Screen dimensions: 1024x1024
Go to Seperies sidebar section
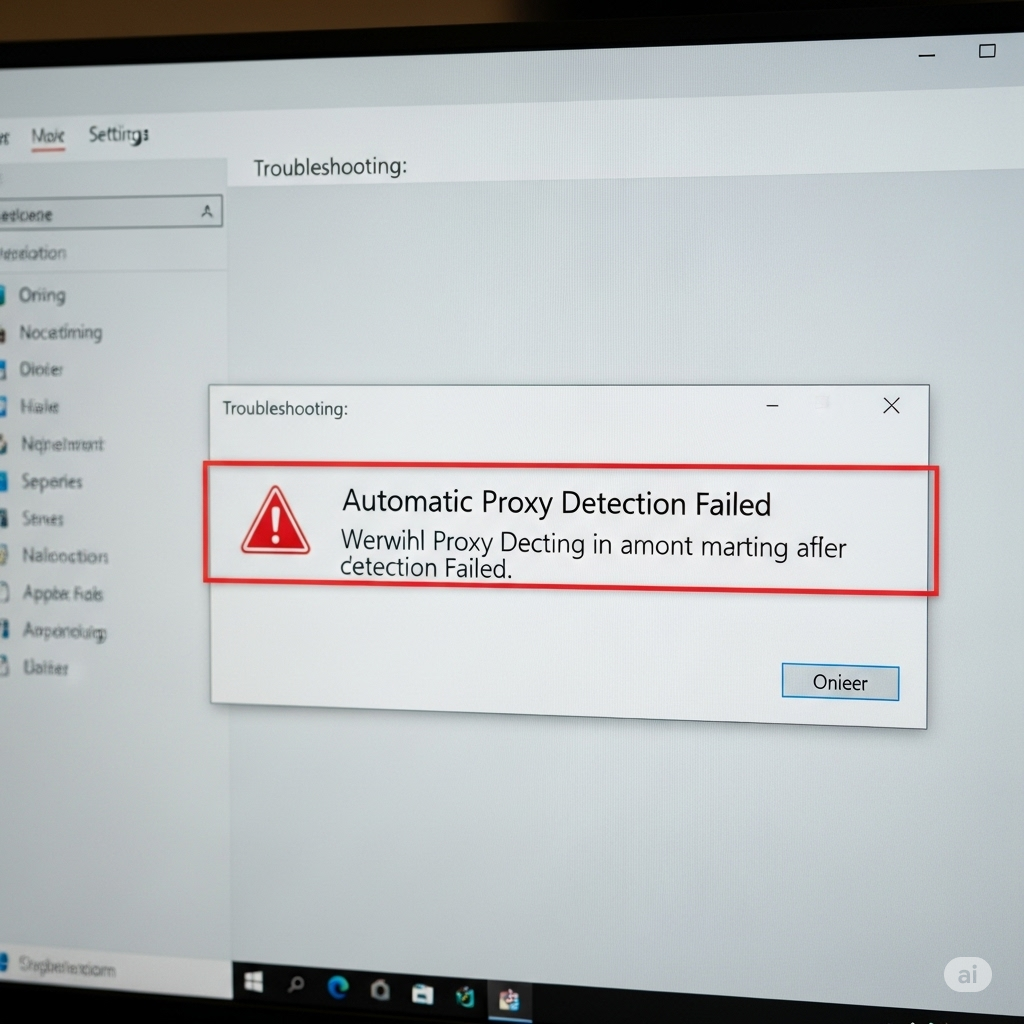coord(52,482)
